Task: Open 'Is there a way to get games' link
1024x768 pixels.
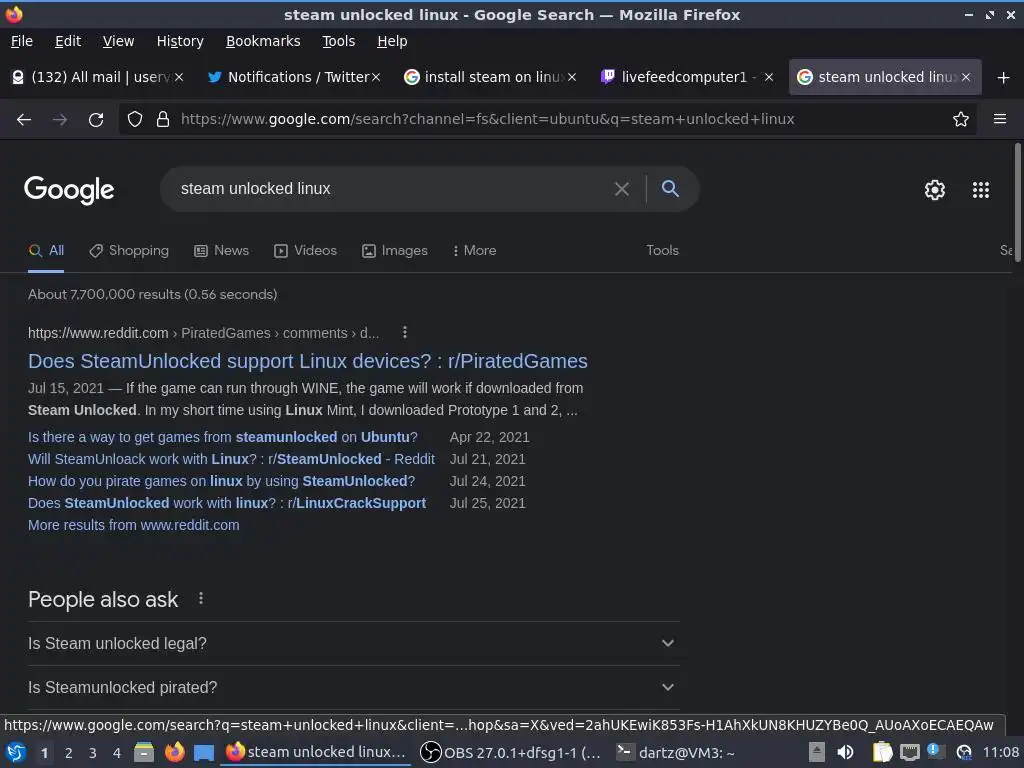Action: click(223, 437)
